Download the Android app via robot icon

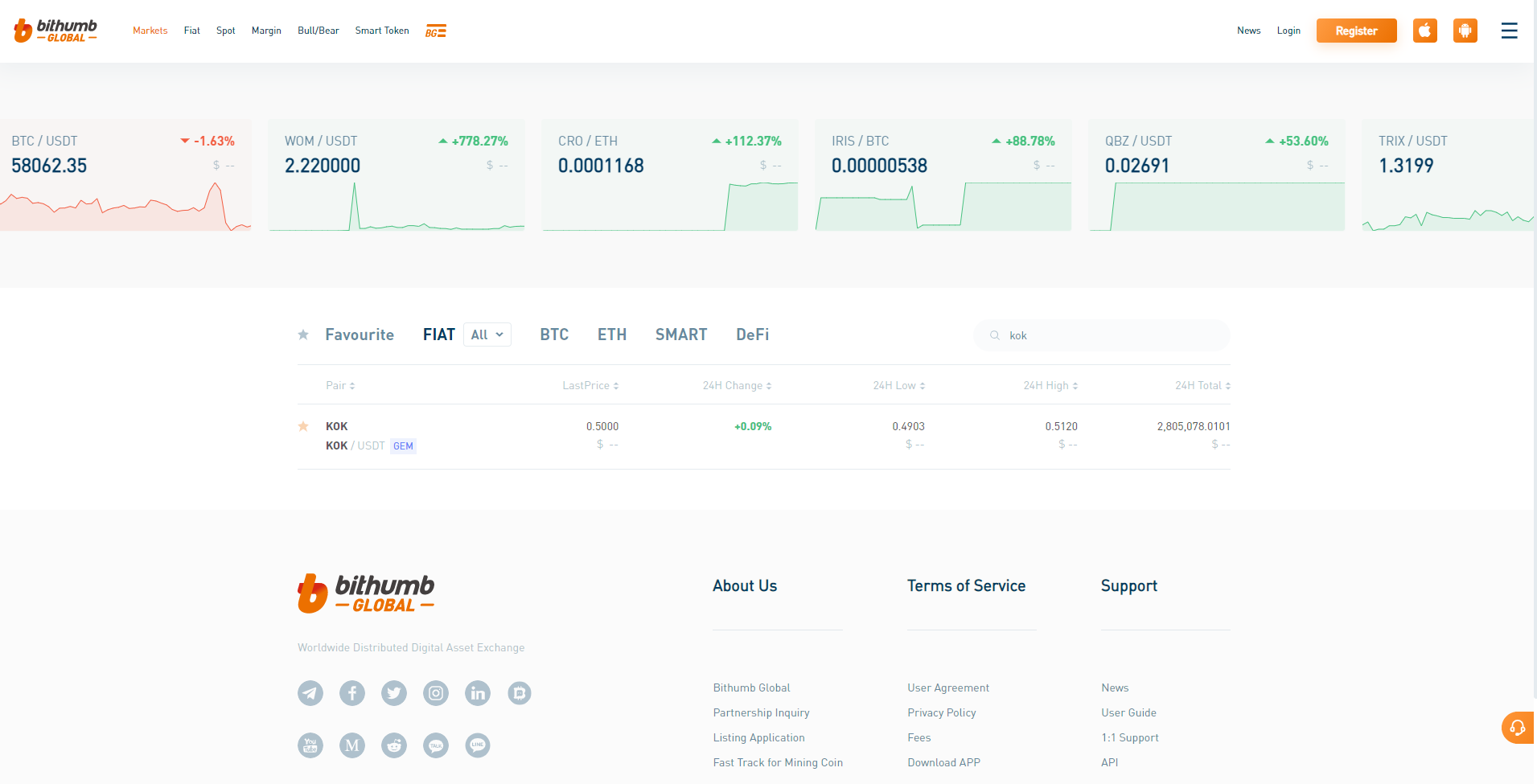1465,31
